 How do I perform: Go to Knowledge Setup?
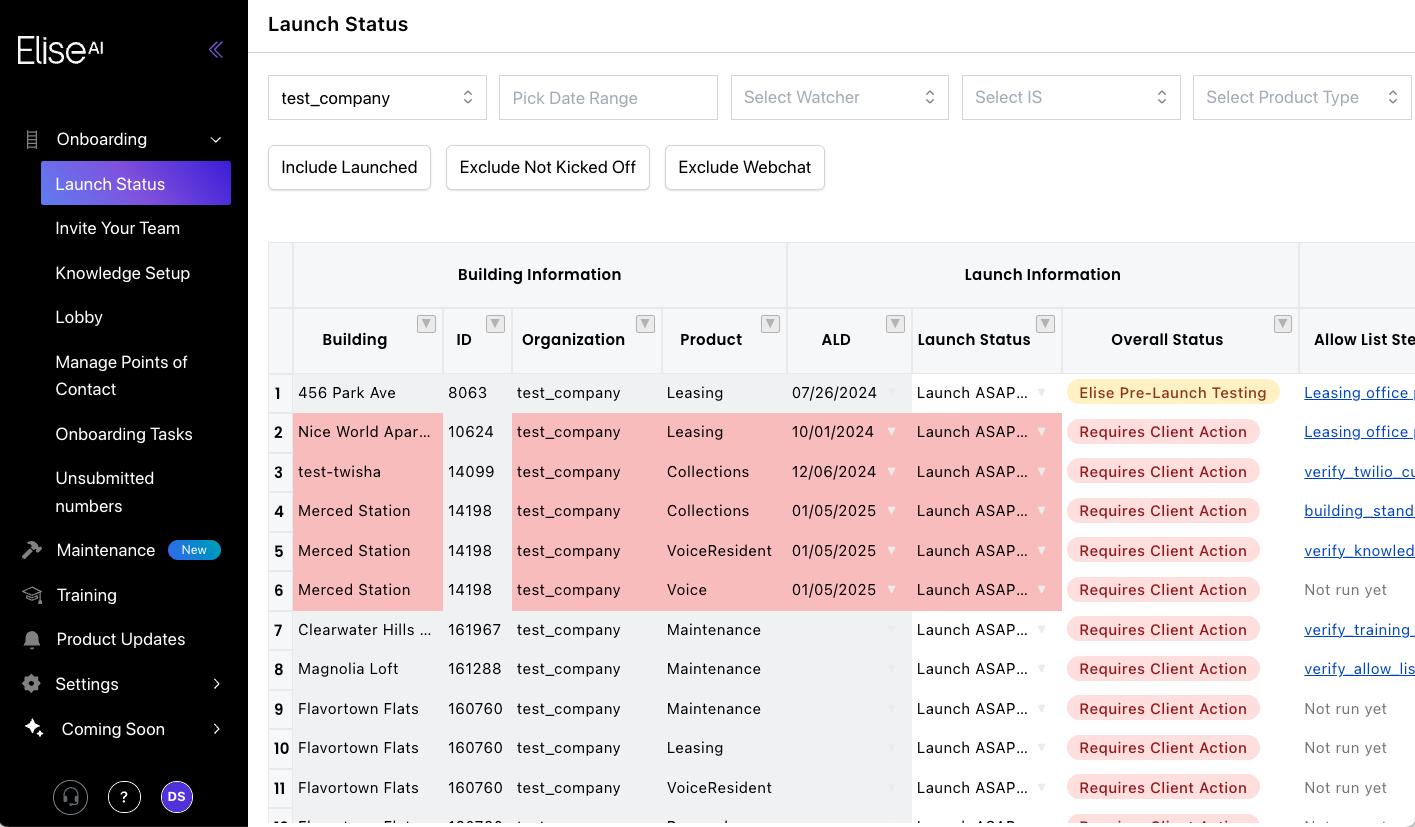(123, 273)
